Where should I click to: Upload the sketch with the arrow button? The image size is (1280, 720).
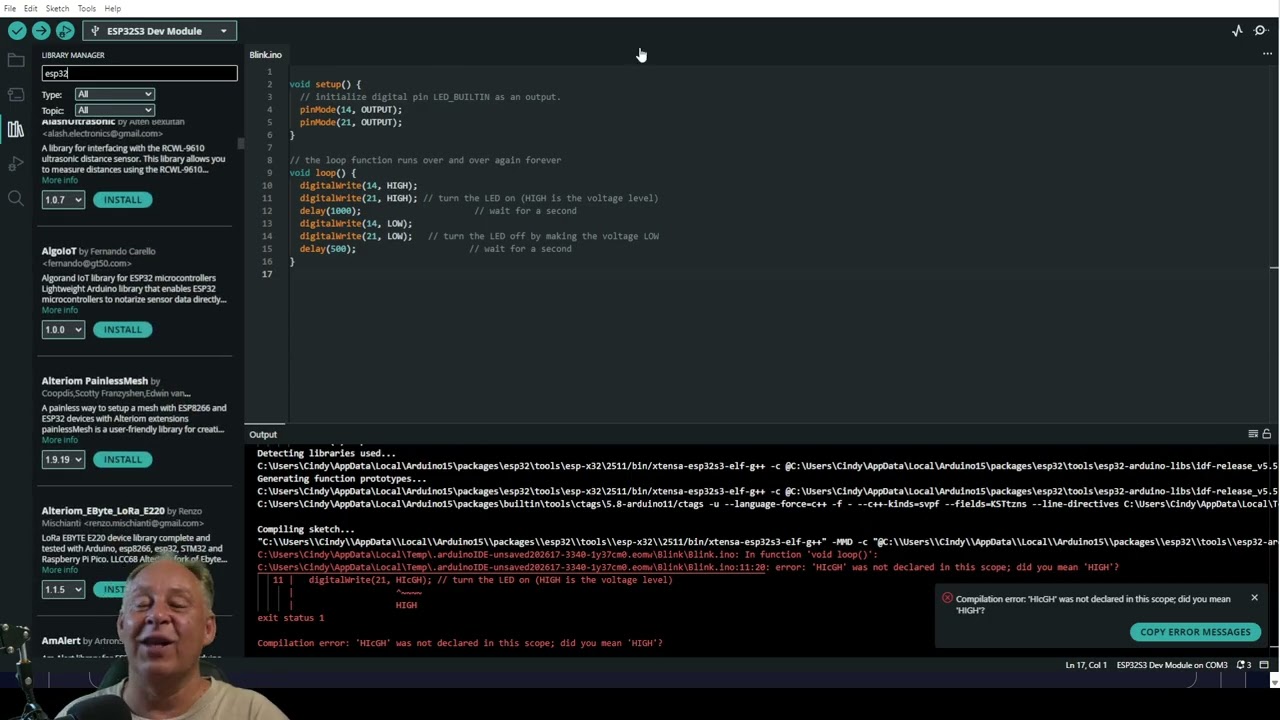[x=41, y=31]
